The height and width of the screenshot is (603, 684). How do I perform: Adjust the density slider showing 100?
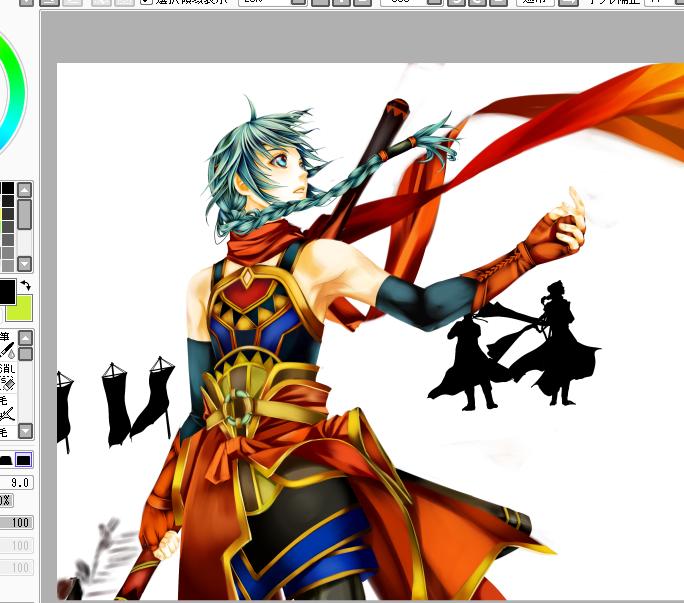point(17,522)
